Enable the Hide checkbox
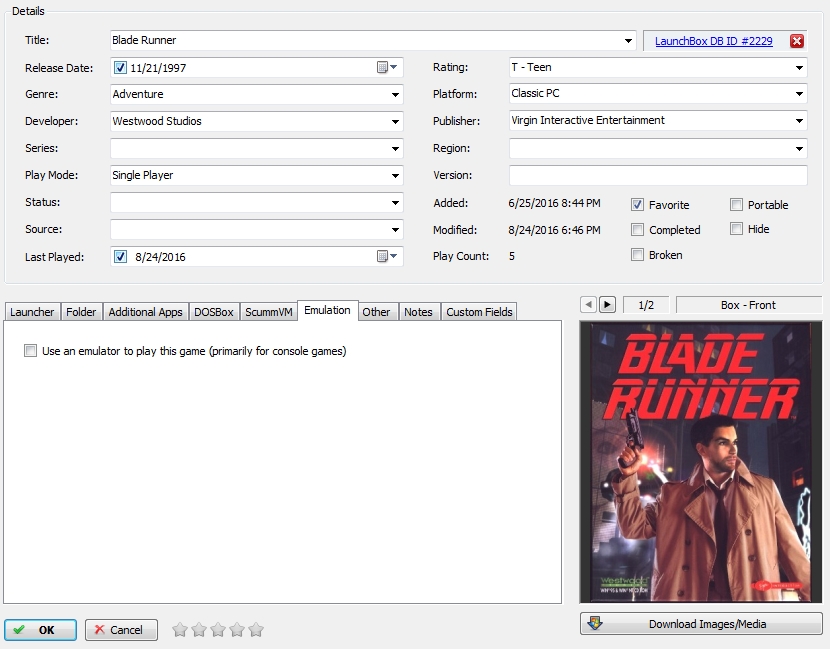 coord(736,229)
